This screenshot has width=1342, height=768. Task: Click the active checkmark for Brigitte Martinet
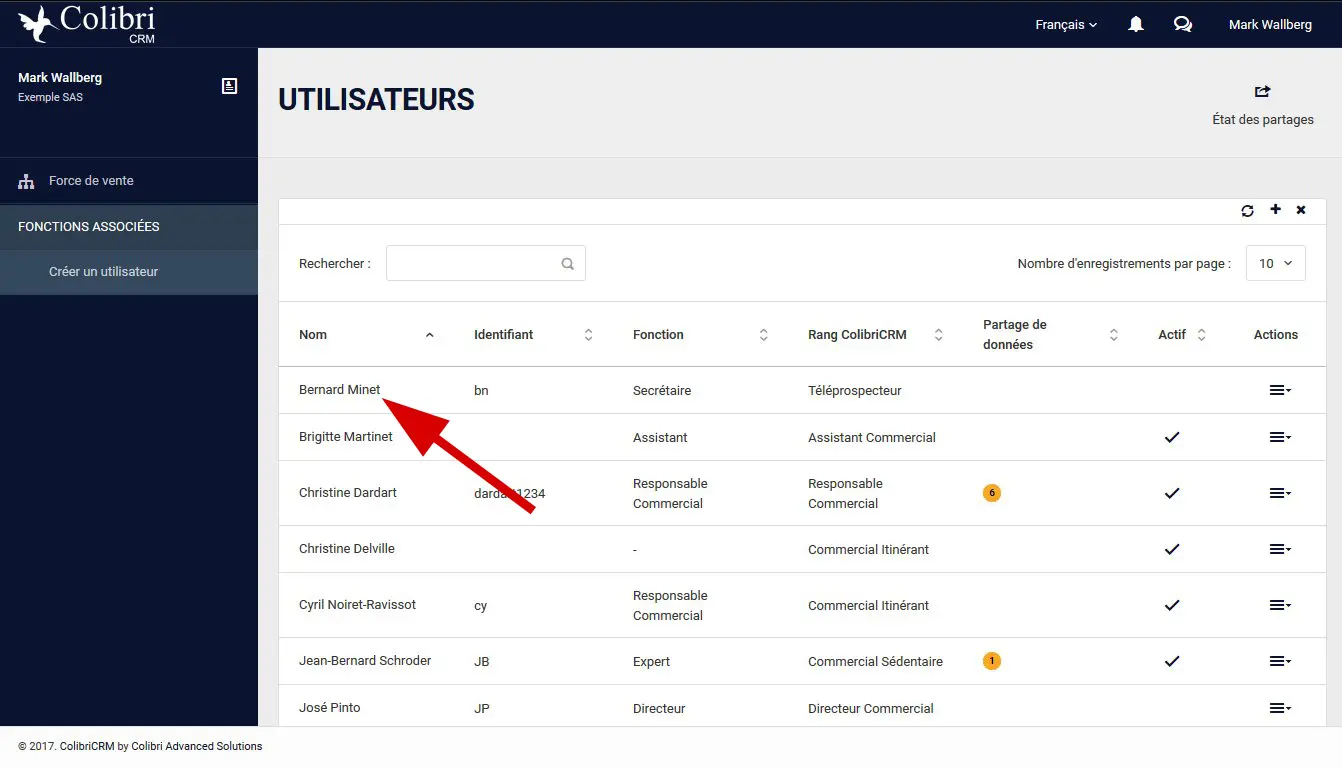point(1172,437)
